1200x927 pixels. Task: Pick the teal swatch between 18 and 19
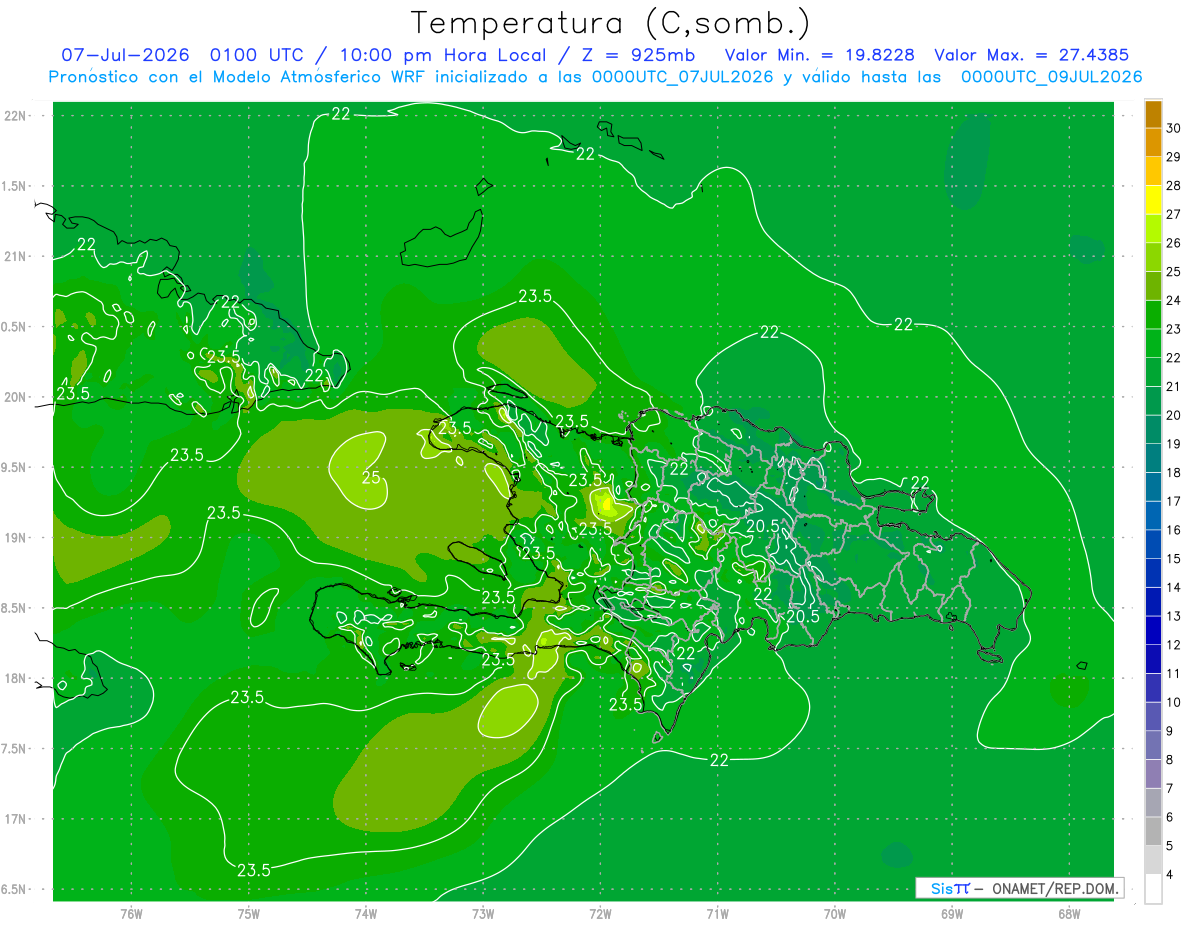1153,458
